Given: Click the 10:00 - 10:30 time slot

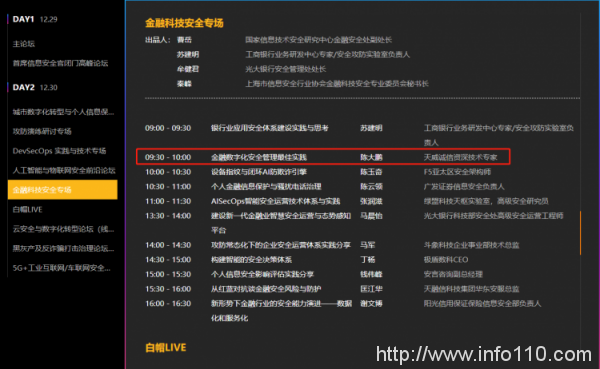Looking at the screenshot, I should (x=168, y=172).
